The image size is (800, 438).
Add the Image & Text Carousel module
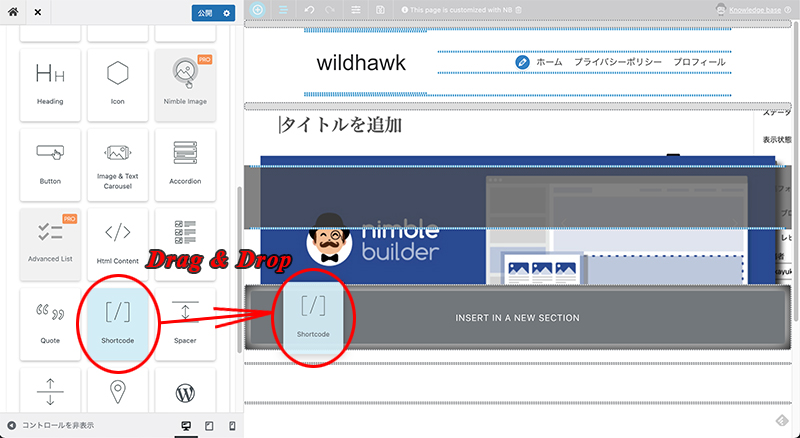[118, 164]
